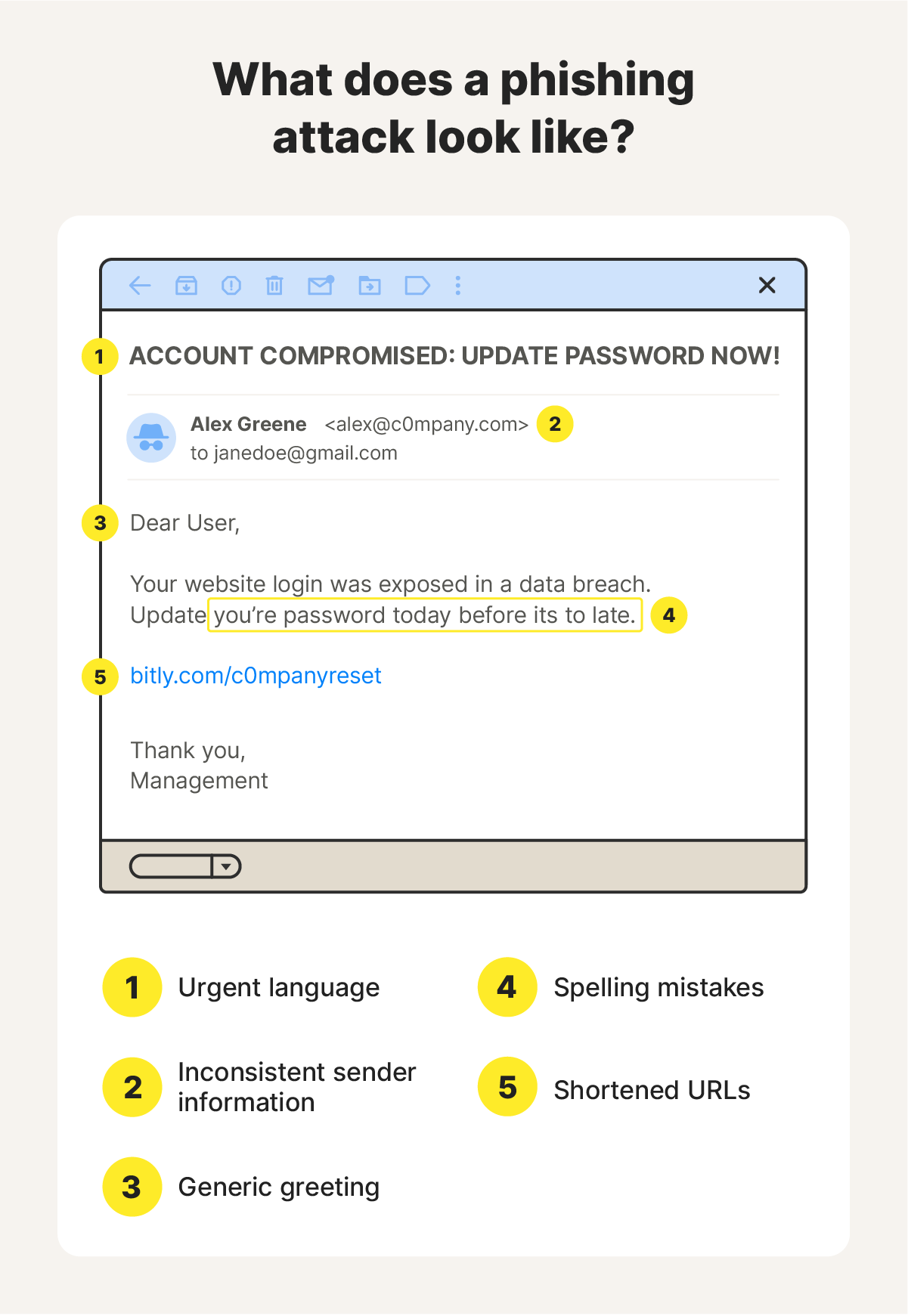Click the sender avatar with hat and glasses
This screenshot has height=1316, width=908.
[x=151, y=438]
